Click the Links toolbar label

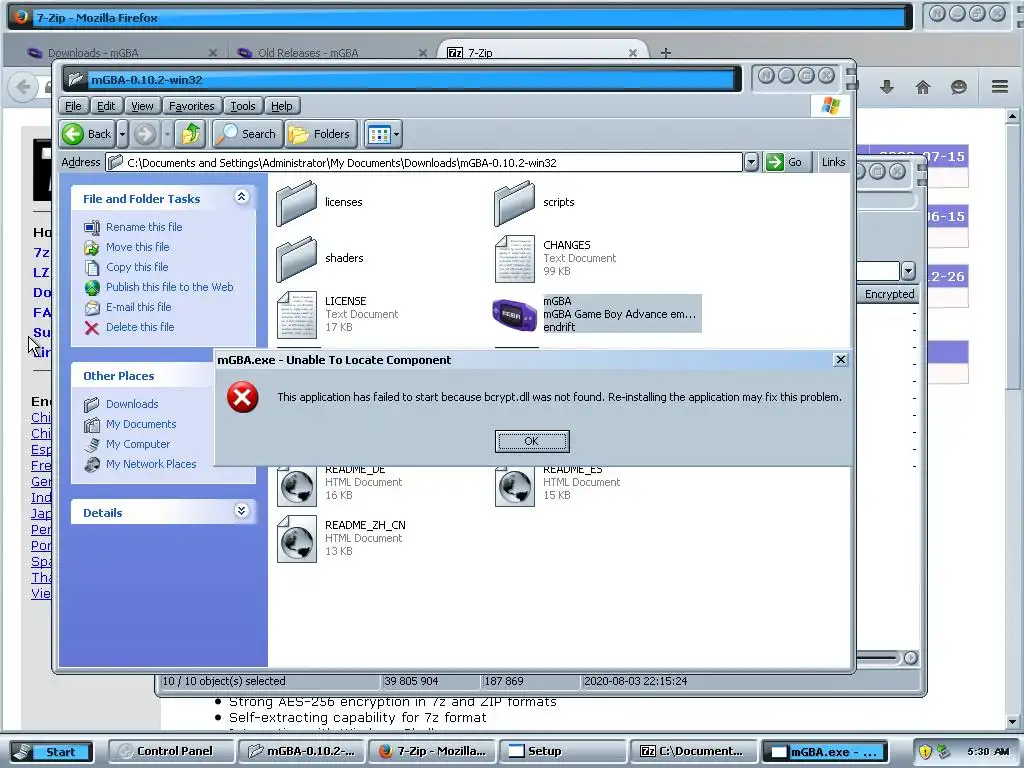point(833,162)
